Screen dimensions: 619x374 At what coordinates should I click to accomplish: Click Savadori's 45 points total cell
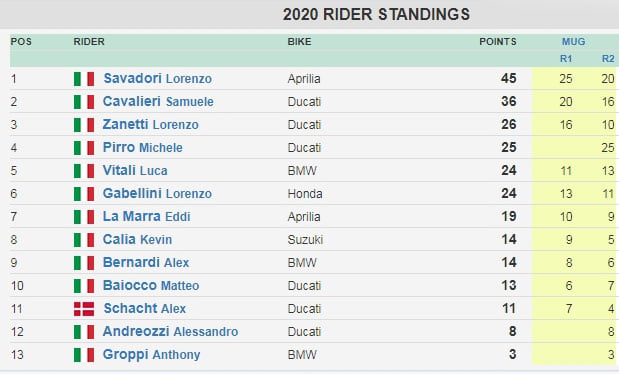[508, 78]
